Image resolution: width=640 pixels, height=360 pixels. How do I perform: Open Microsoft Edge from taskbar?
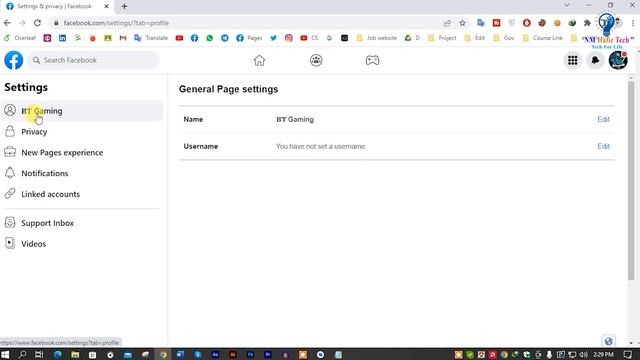pyautogui.click(x=58, y=354)
